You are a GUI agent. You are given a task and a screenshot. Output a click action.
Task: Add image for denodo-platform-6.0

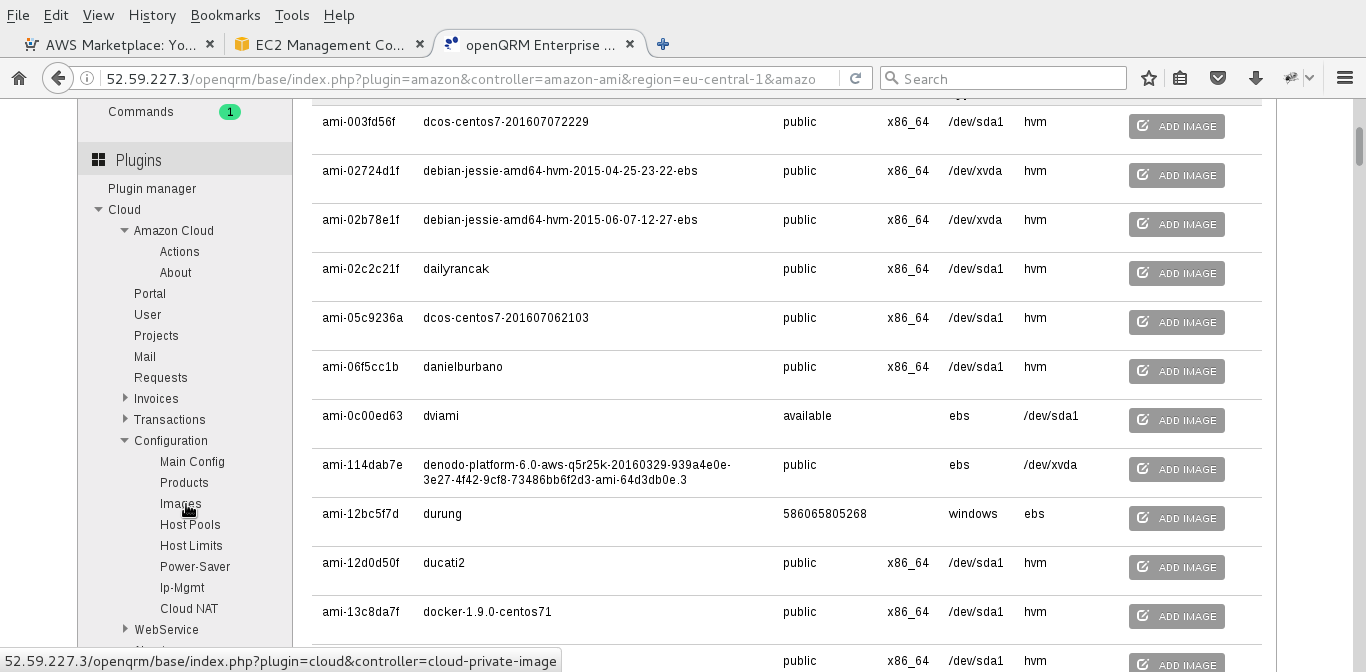click(1176, 469)
